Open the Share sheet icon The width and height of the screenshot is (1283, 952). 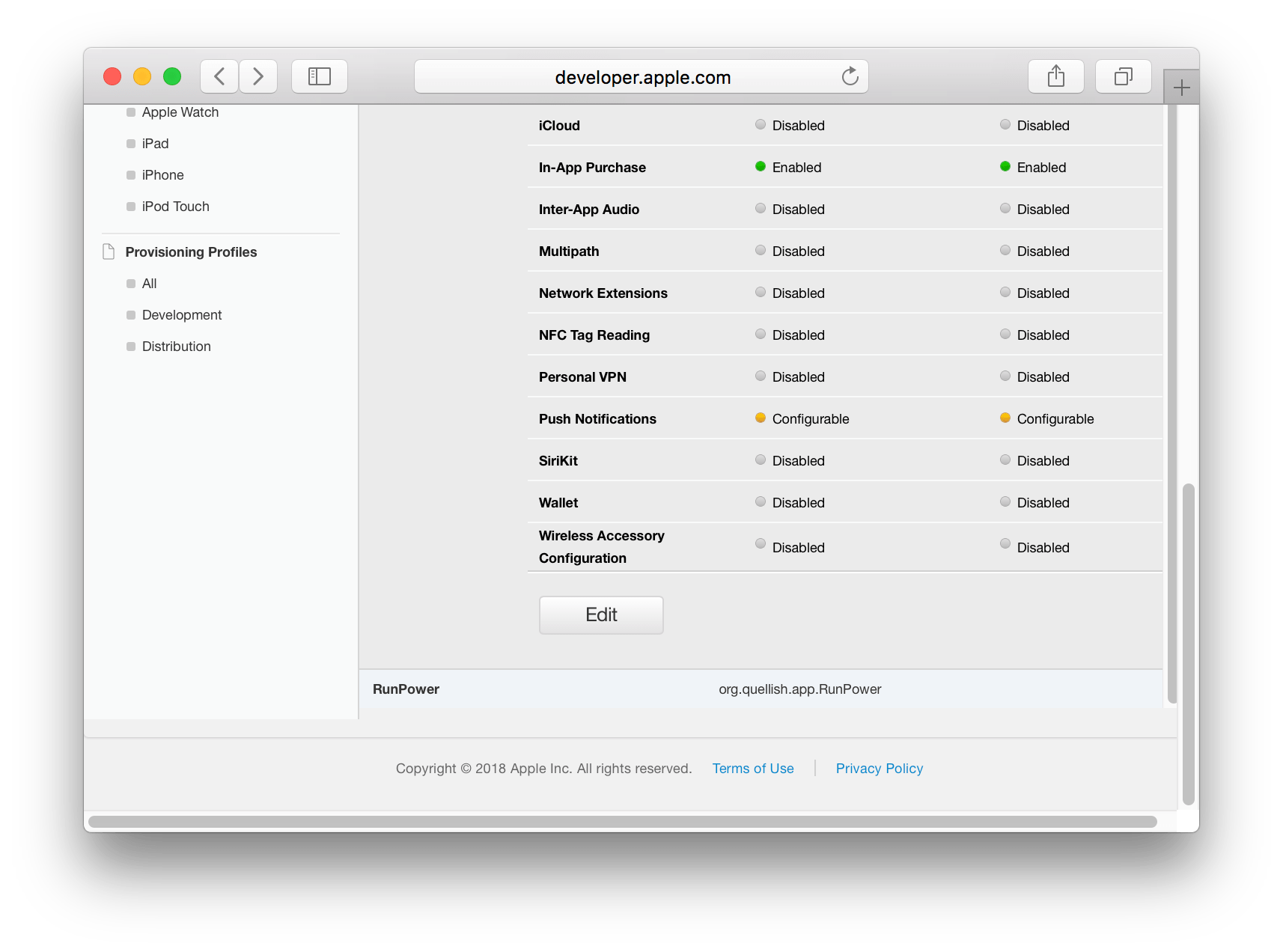1056,76
